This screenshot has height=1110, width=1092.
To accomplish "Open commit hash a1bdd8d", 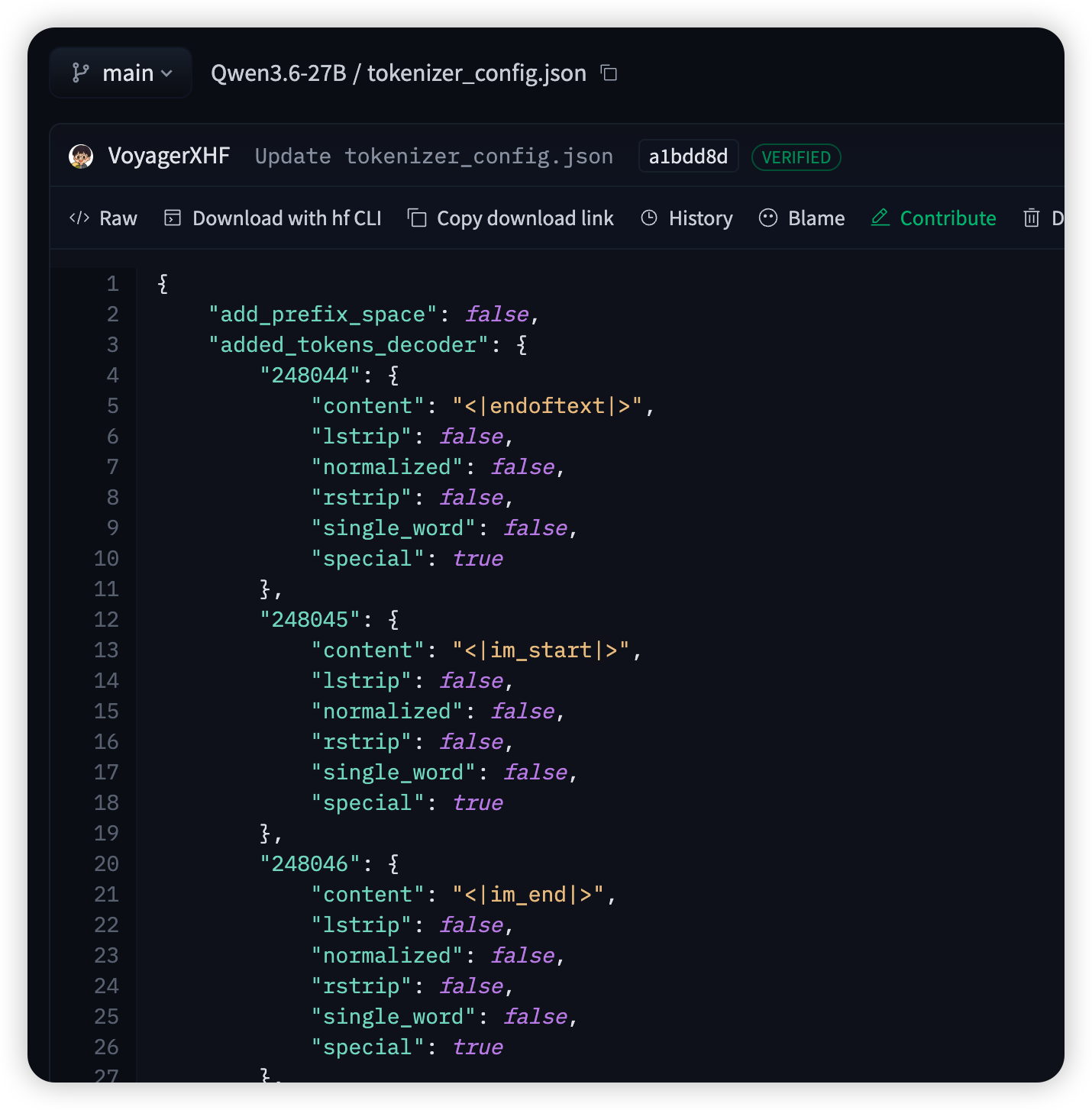I will [x=688, y=156].
